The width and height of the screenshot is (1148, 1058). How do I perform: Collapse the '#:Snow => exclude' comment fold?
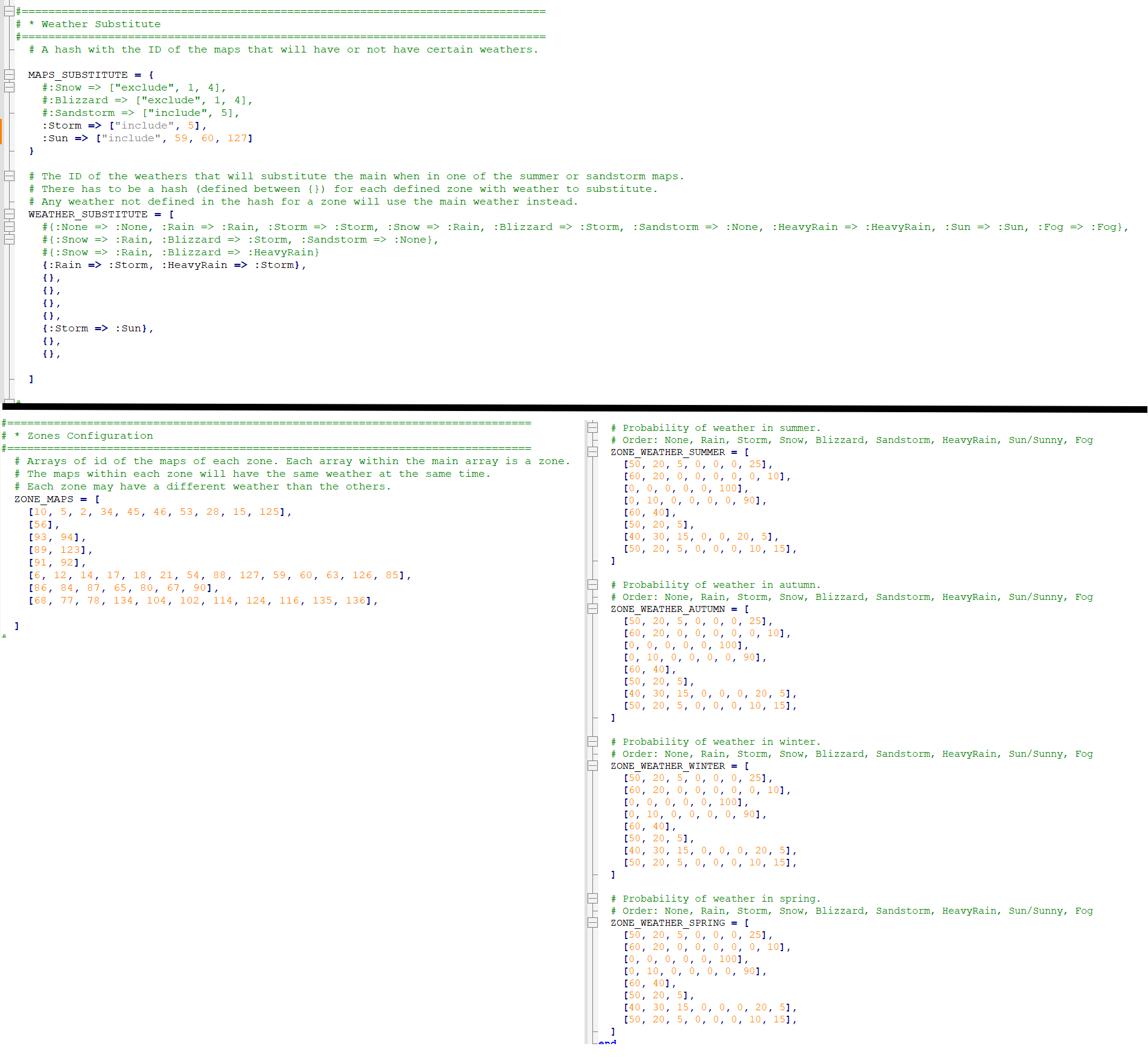coord(9,88)
